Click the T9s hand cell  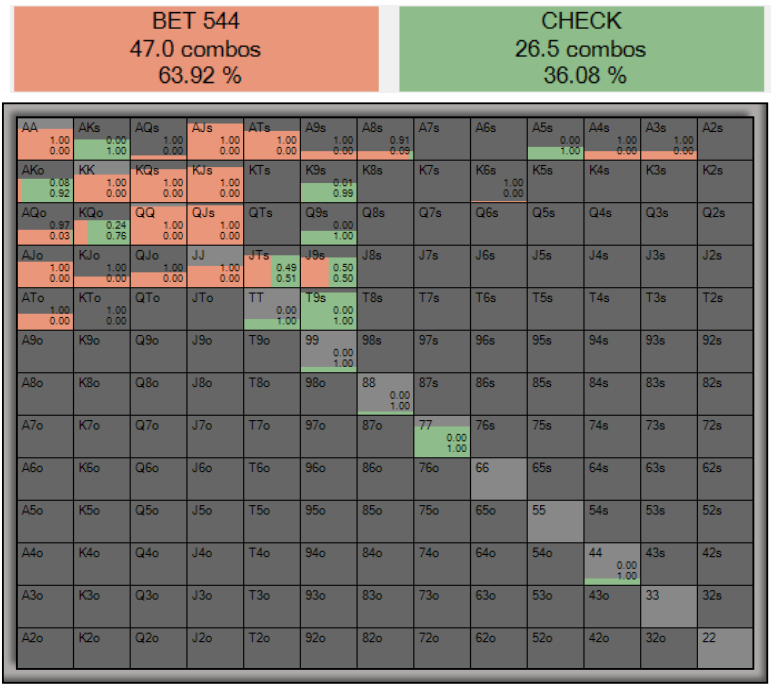(x=329, y=309)
